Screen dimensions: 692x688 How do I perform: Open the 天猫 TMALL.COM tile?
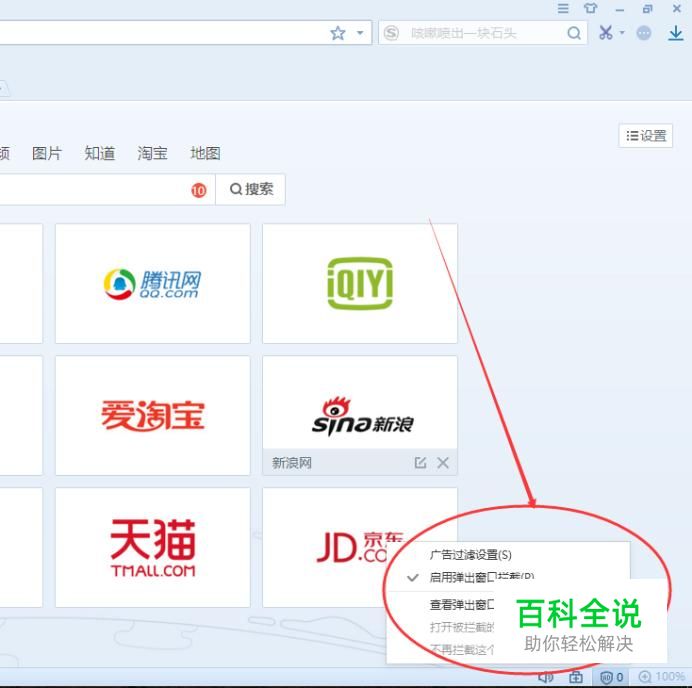click(153, 547)
